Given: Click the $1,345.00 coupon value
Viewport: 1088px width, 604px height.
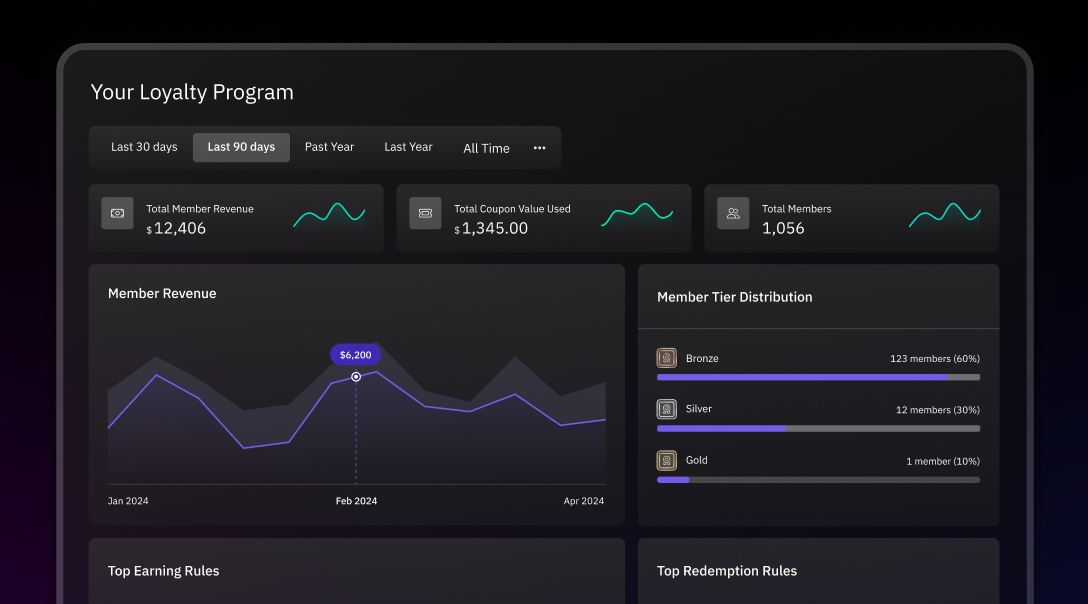Looking at the screenshot, I should (x=491, y=228).
